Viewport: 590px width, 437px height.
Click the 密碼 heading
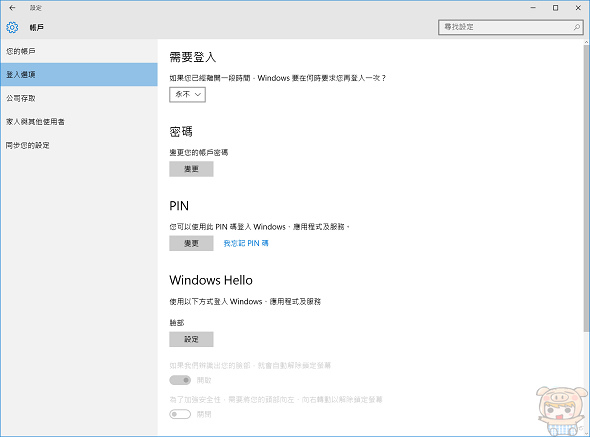(181, 132)
